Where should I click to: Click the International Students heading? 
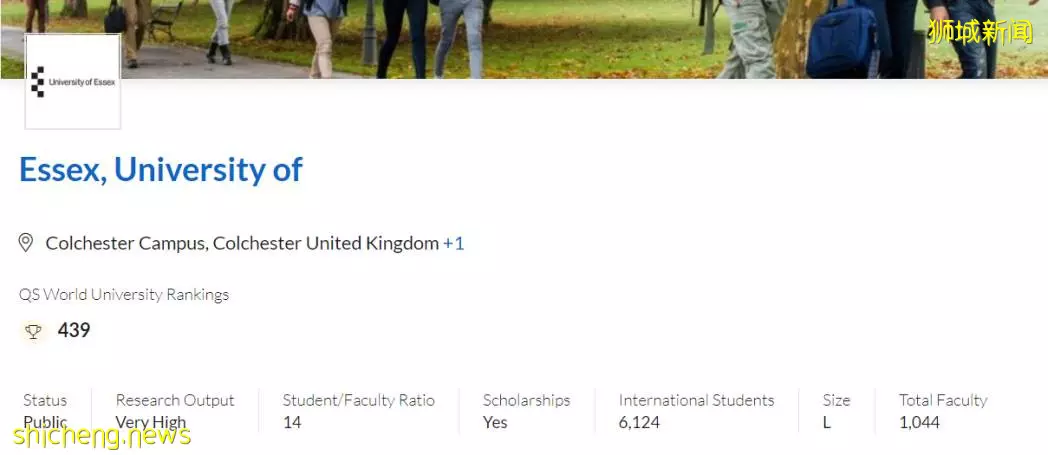(696, 400)
